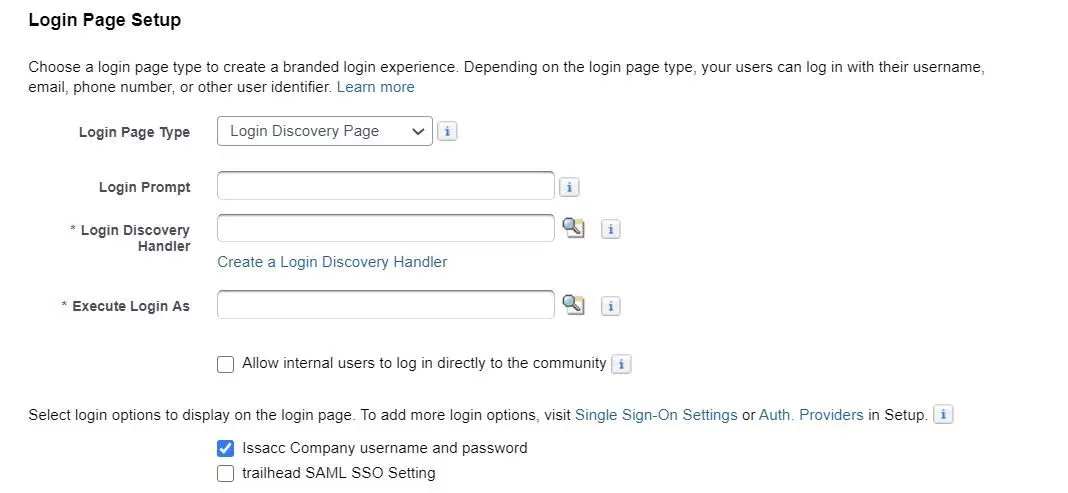Click info icon after internal users checkbox label
The height and width of the screenshot is (493, 1068).
pos(621,364)
